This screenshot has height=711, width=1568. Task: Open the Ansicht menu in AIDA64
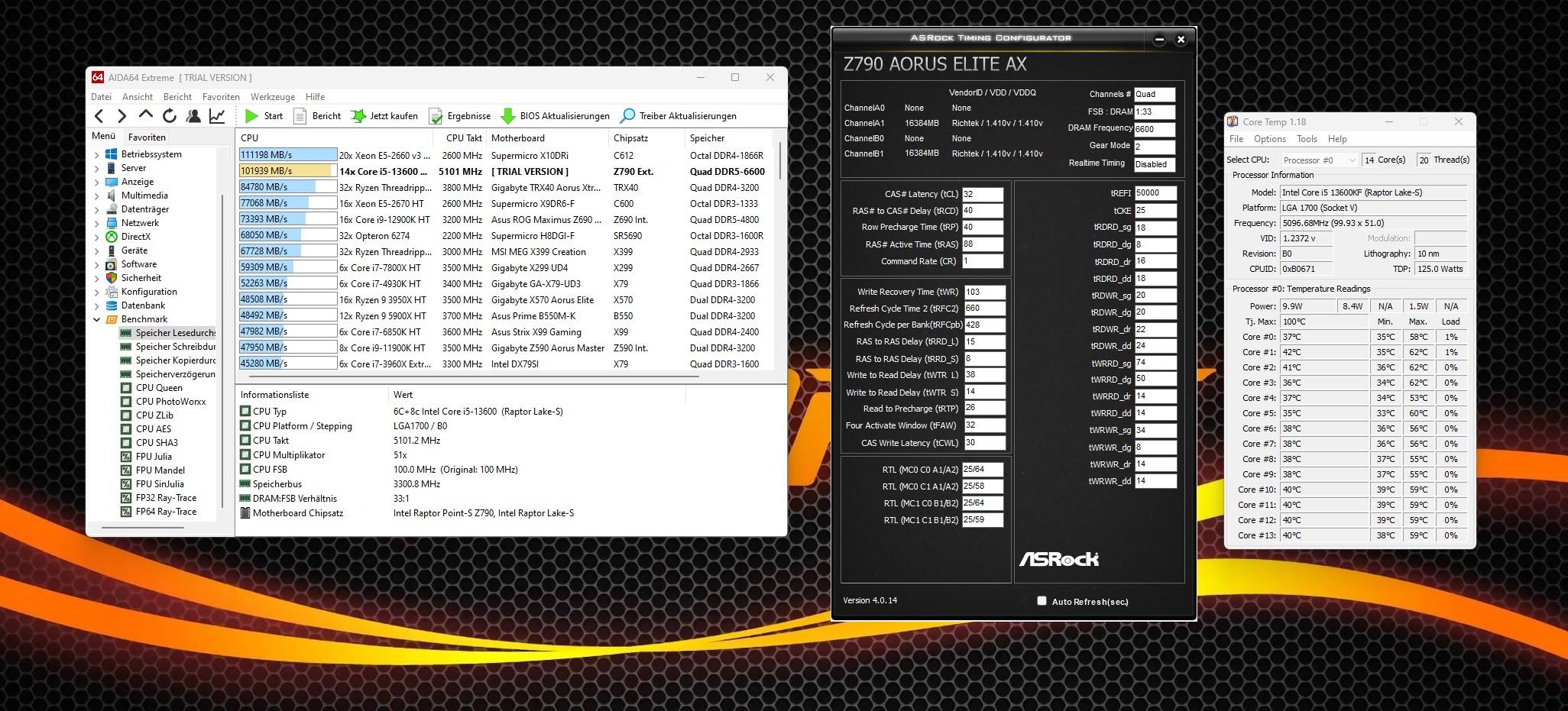(137, 97)
